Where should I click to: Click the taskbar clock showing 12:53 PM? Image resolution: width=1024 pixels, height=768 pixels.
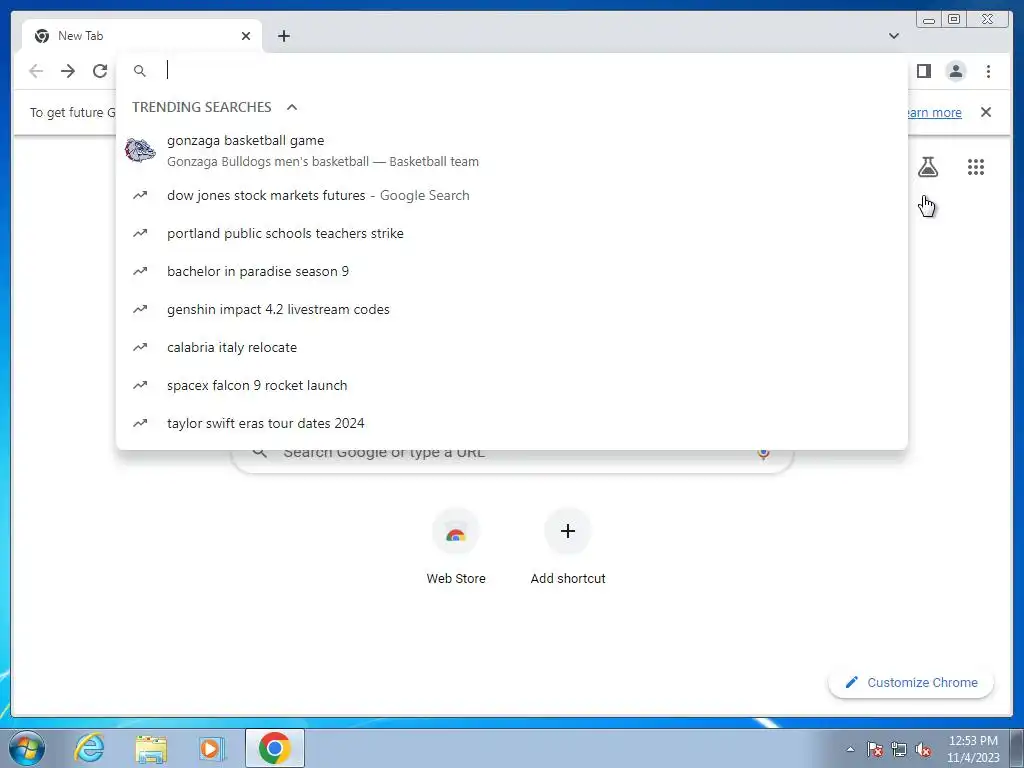[x=973, y=749]
